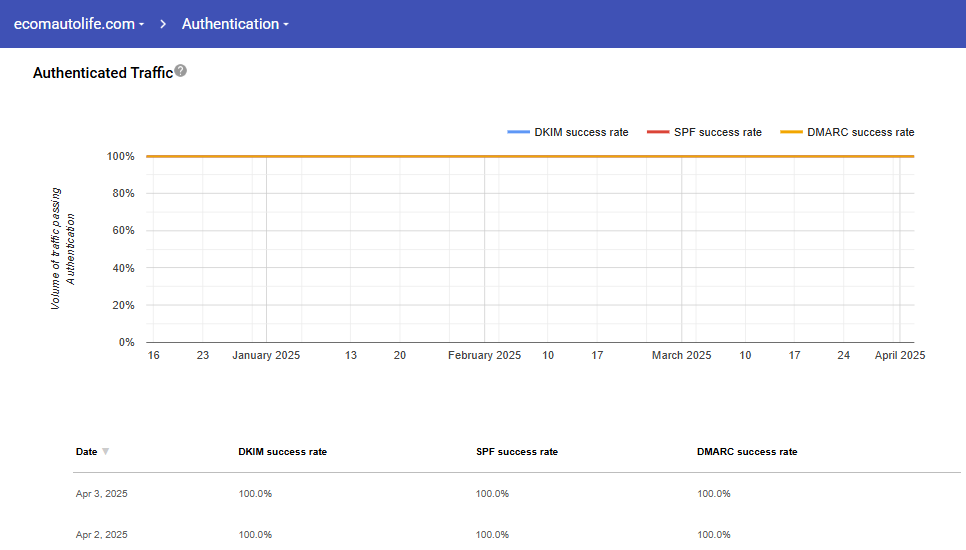Open the ecomautolife.com domain dropdown
Image resolution: width=966 pixels, height=550 pixels.
79,24
